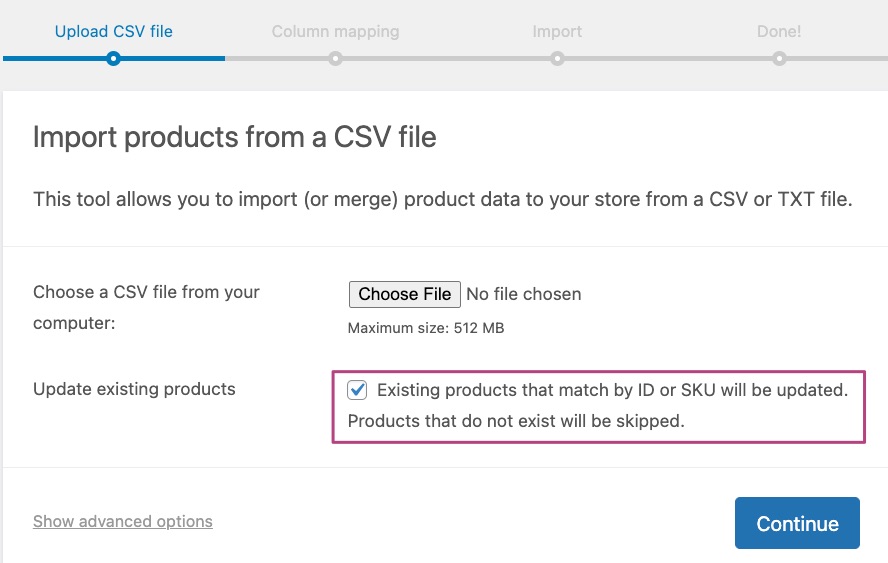
Task: Click the Done! step circle marker
Action: tap(779, 59)
